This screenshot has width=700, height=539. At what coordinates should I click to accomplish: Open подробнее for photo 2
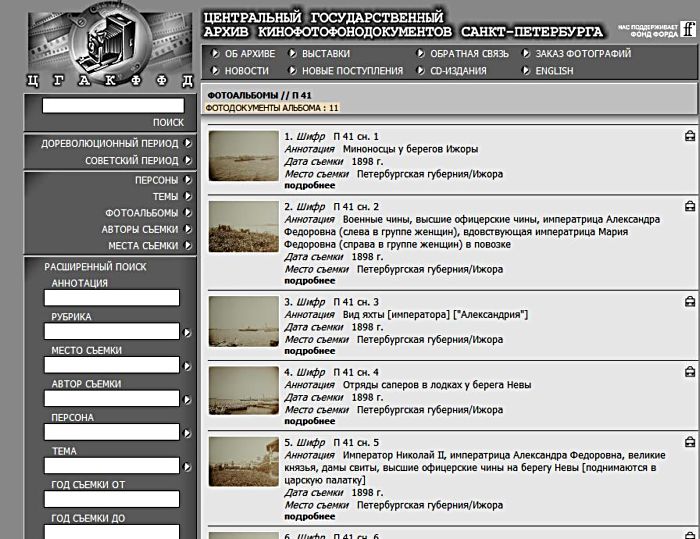(309, 281)
